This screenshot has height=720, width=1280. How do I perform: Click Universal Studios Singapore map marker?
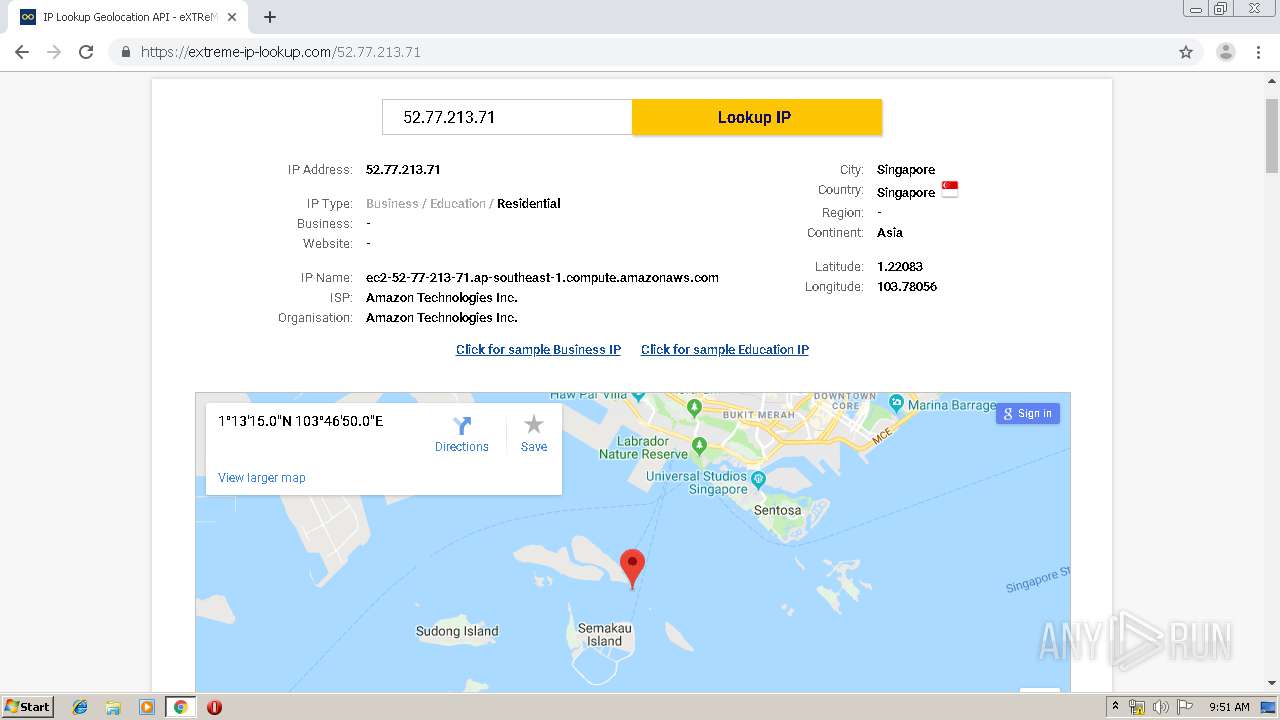(758, 480)
